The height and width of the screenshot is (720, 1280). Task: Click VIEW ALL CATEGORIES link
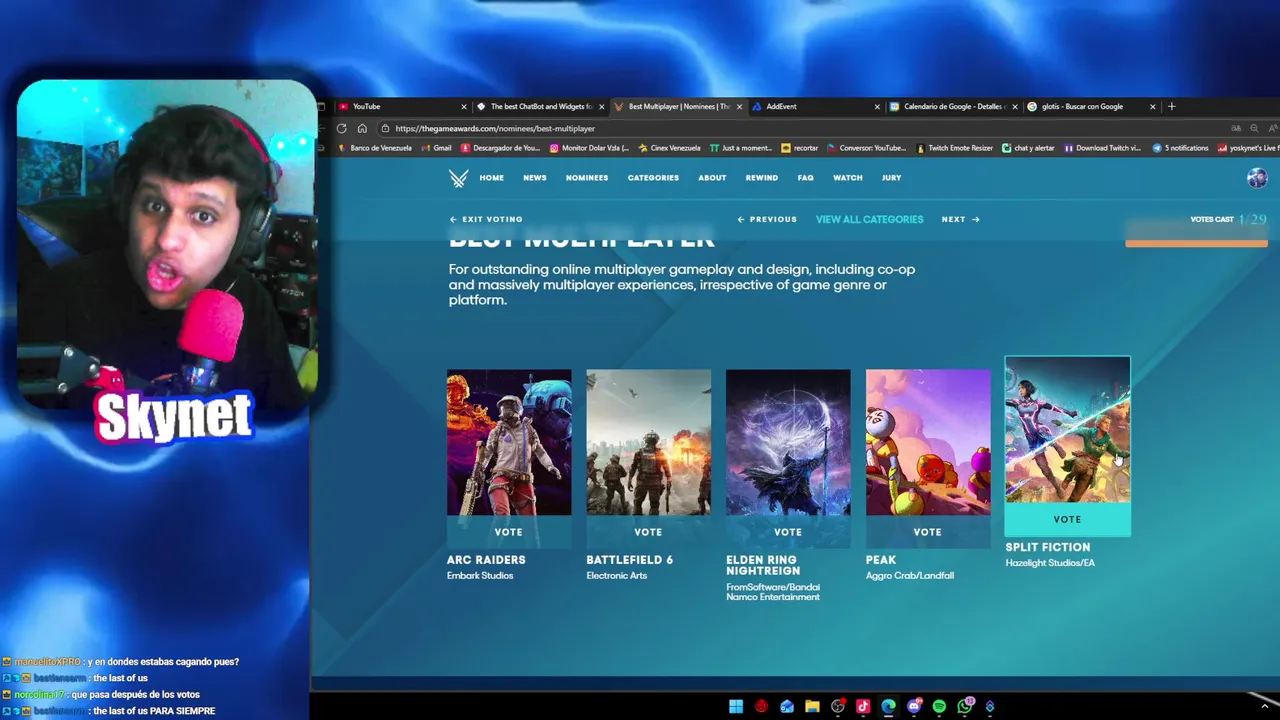(x=869, y=219)
